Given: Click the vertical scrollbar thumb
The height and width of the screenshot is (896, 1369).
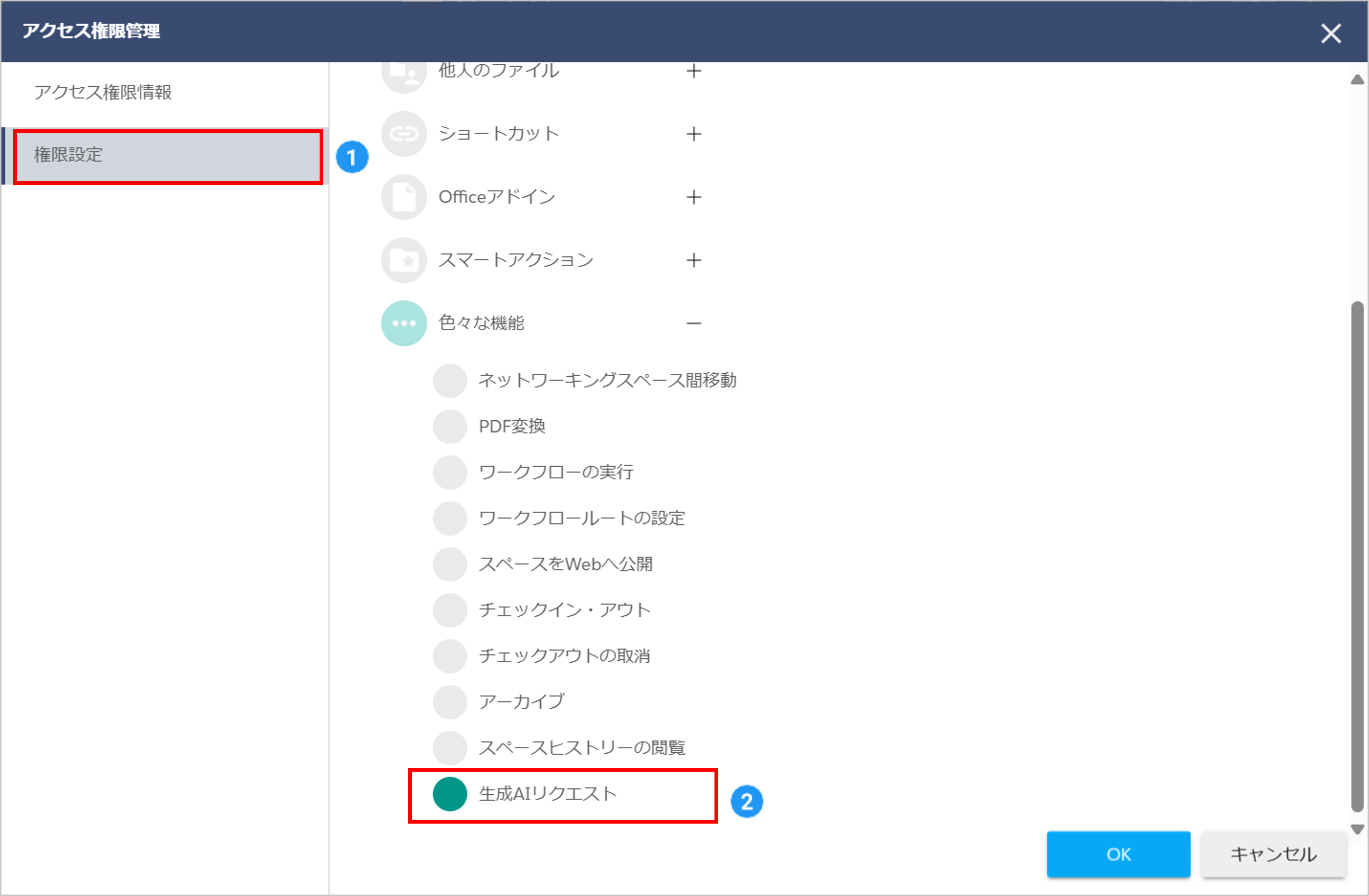Looking at the screenshot, I should 1357,557.
